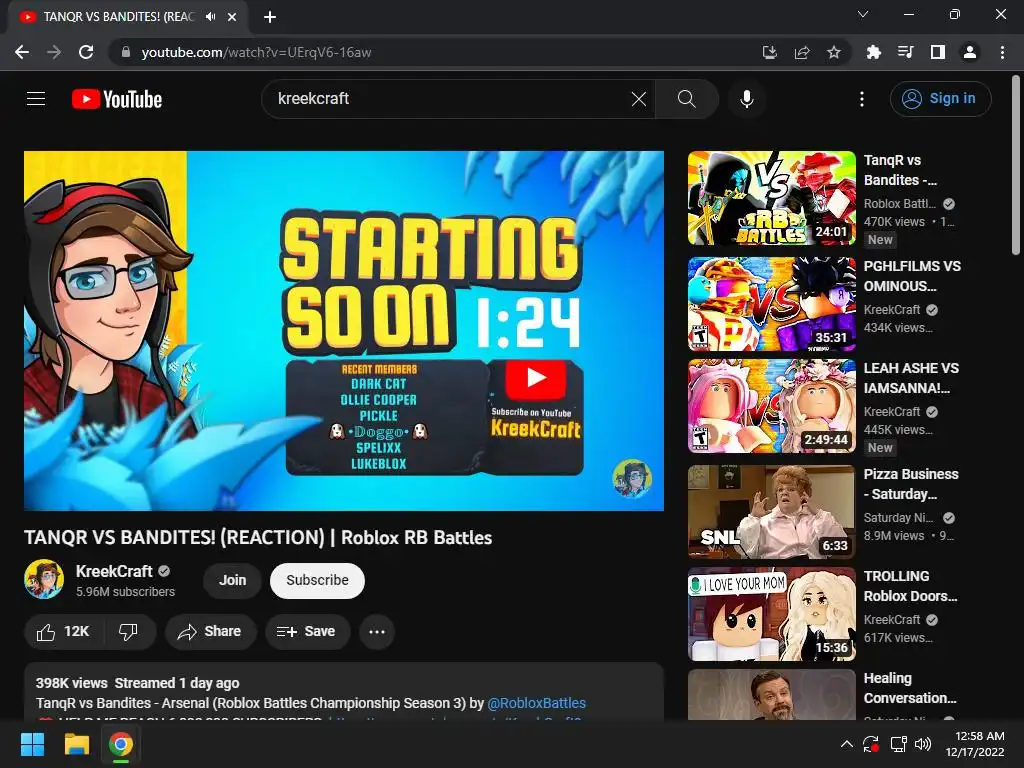The image size is (1024, 768).
Task: Open KreekCraft channel avatar
Action: pyautogui.click(x=44, y=579)
